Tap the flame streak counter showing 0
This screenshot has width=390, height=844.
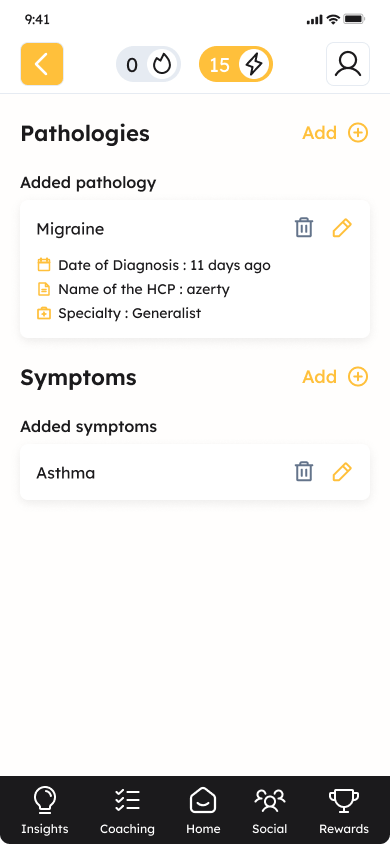[x=148, y=65]
